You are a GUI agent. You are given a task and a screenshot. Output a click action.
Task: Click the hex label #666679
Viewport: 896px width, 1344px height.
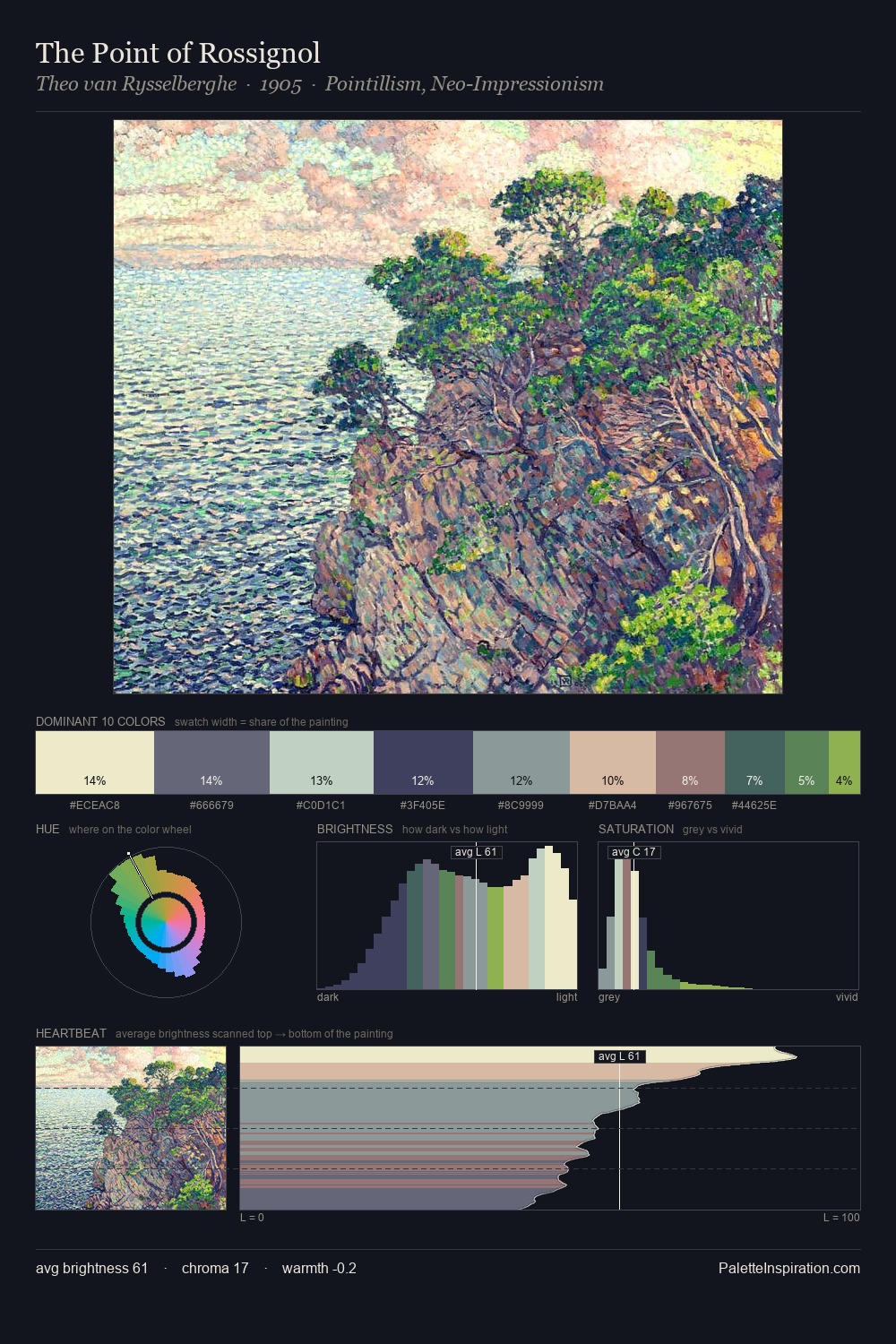coord(211,806)
